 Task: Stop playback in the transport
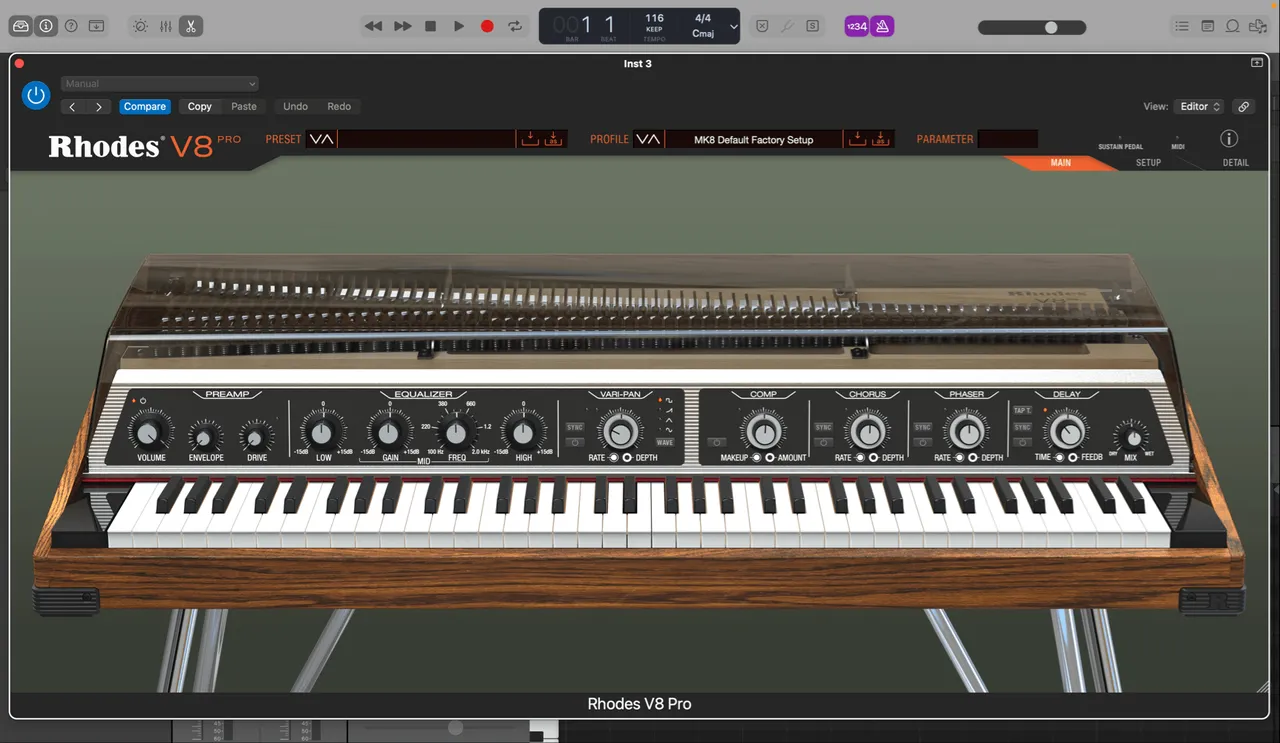(x=430, y=26)
